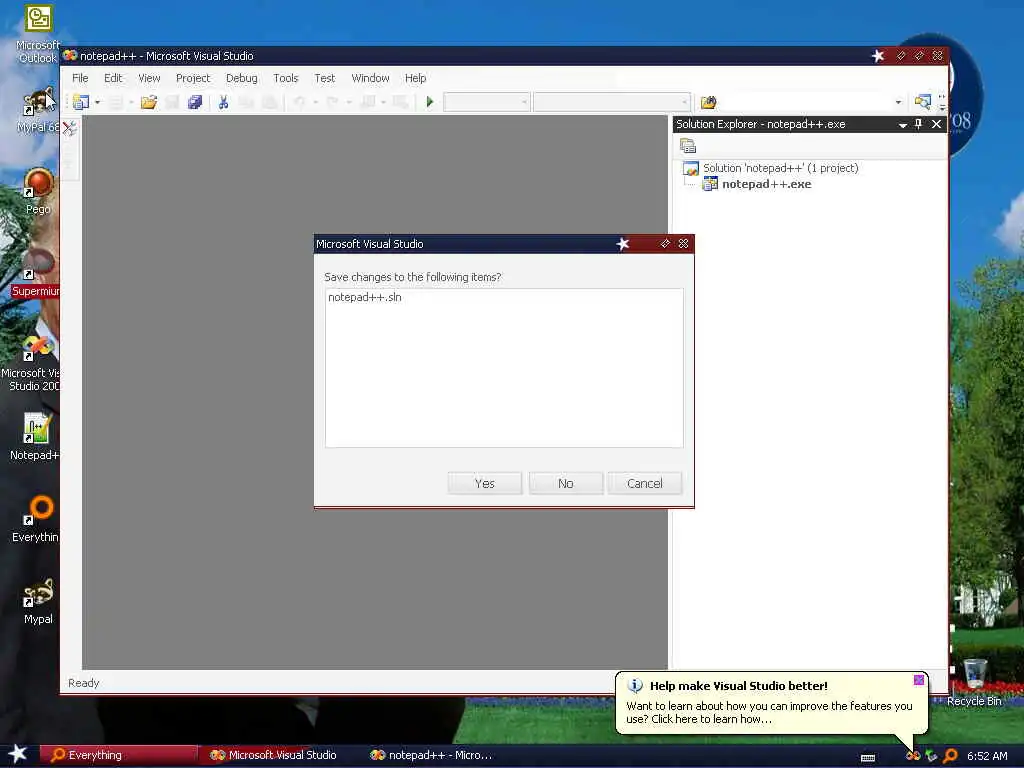Open the View menu
This screenshot has width=1024, height=768.
149,78
